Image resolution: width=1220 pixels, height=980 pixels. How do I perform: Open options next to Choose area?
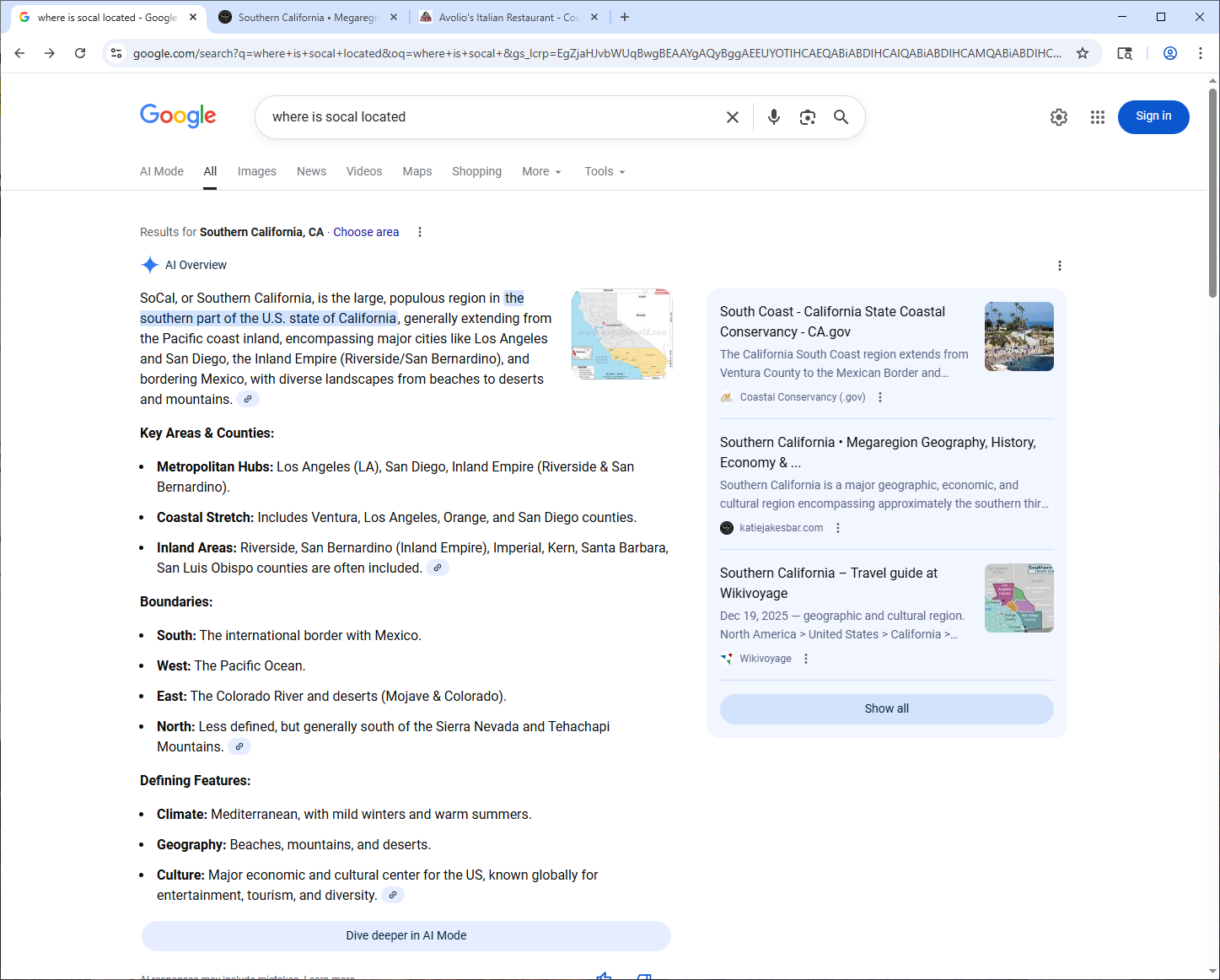(x=420, y=232)
